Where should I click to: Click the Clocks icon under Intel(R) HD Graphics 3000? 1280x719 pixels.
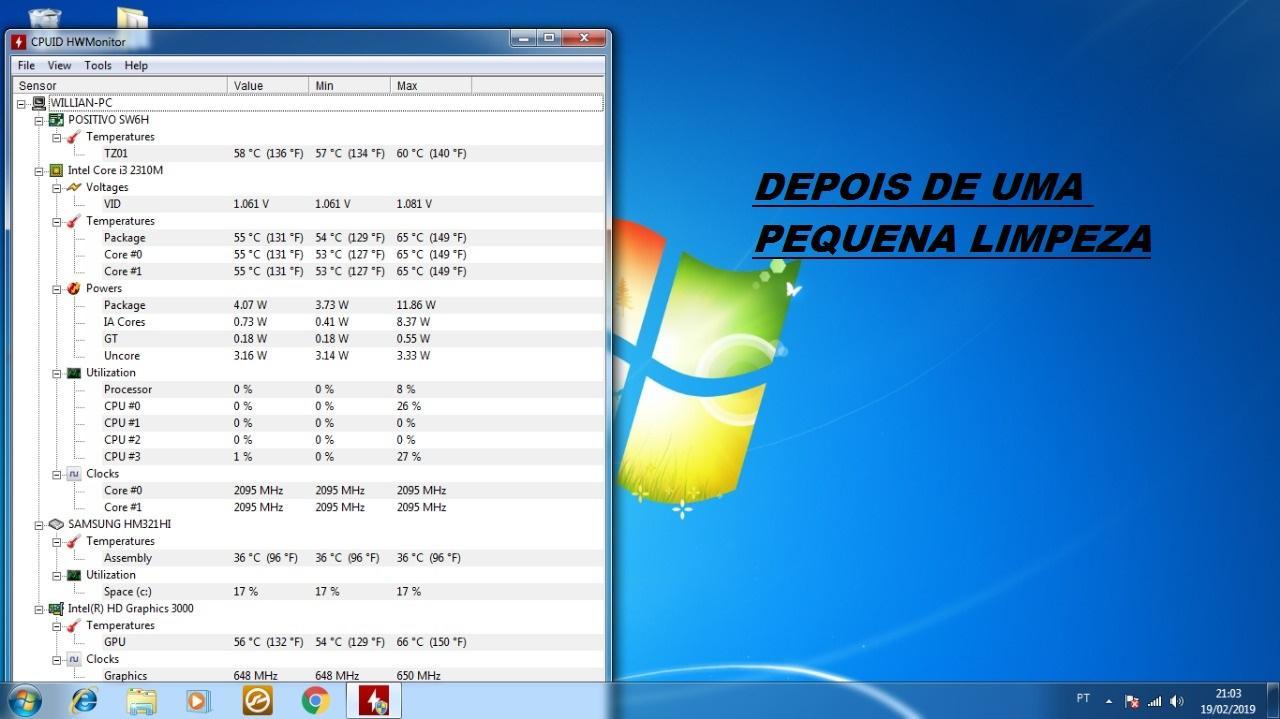[73, 659]
